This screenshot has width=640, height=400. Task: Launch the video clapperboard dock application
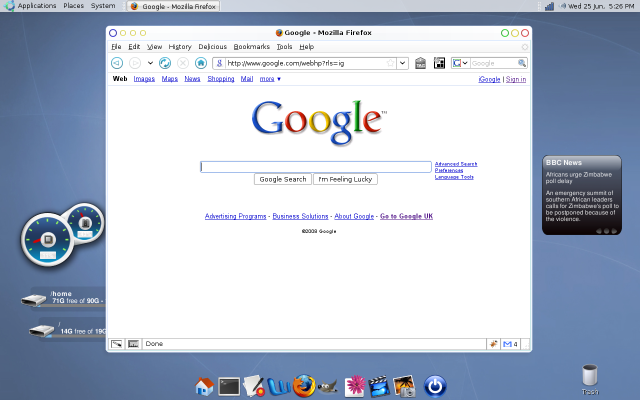(x=379, y=386)
